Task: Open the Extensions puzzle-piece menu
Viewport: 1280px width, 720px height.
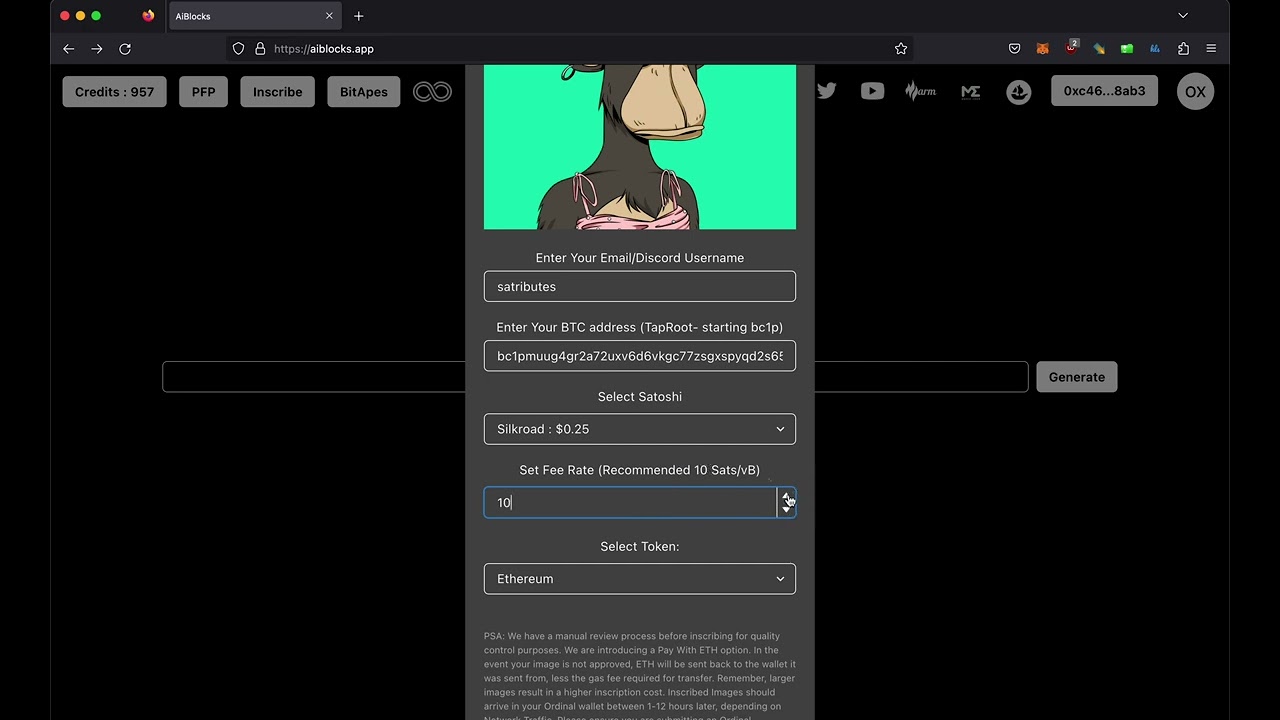Action: pos(1183,48)
